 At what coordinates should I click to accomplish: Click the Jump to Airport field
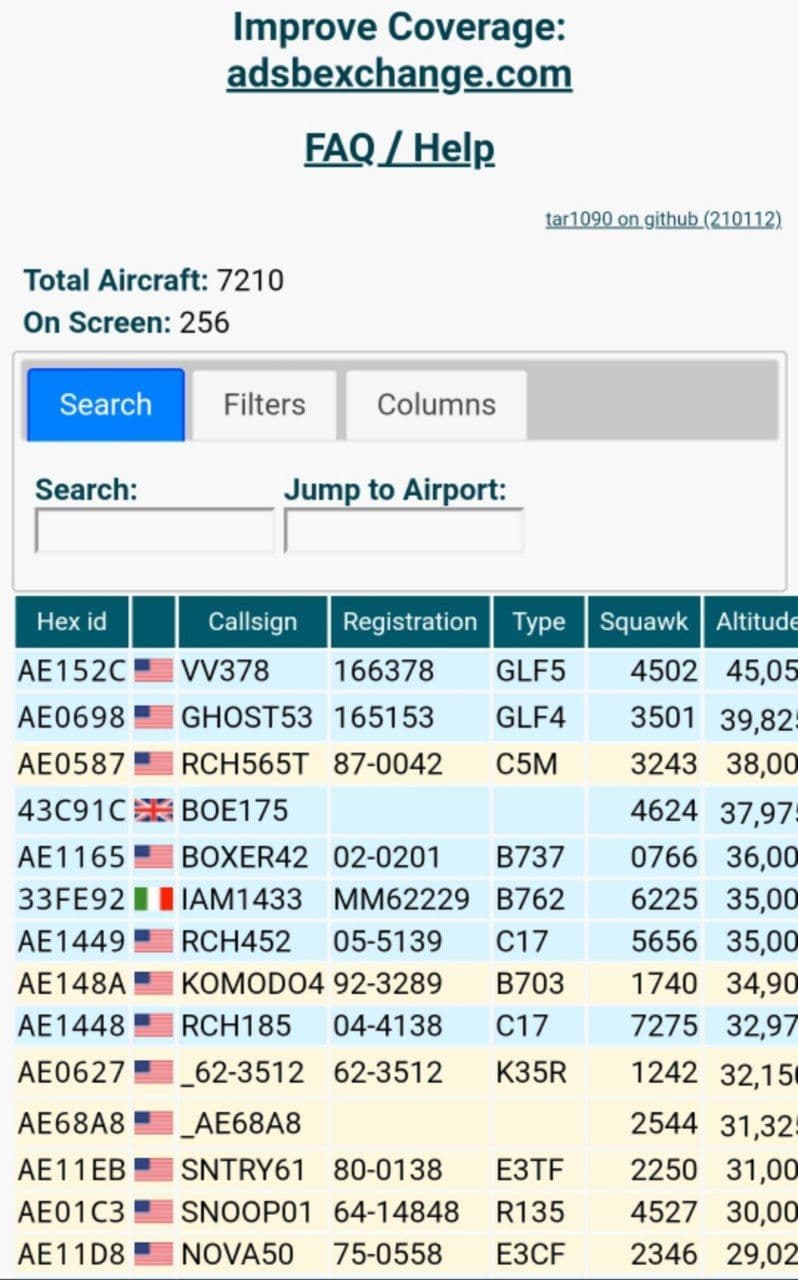pyautogui.click(x=403, y=531)
